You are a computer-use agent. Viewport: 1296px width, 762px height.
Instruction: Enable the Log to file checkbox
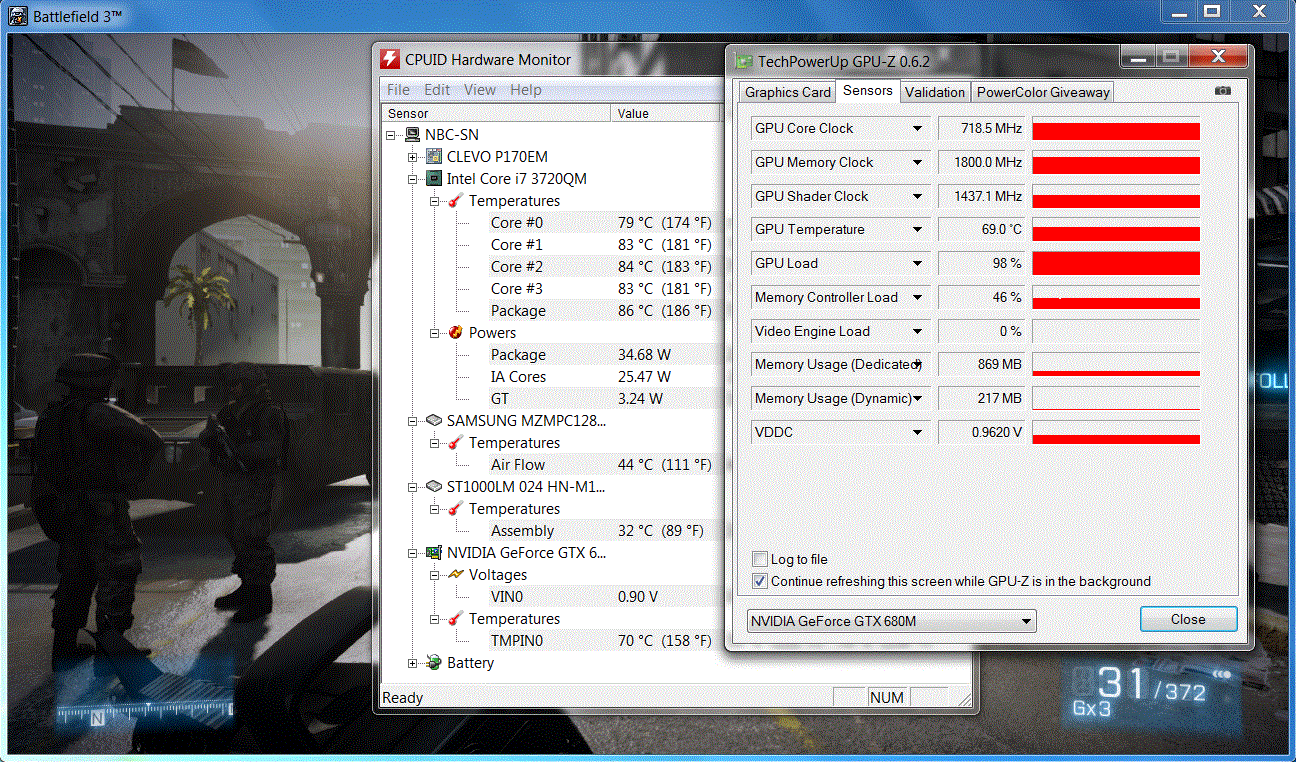(x=760, y=560)
